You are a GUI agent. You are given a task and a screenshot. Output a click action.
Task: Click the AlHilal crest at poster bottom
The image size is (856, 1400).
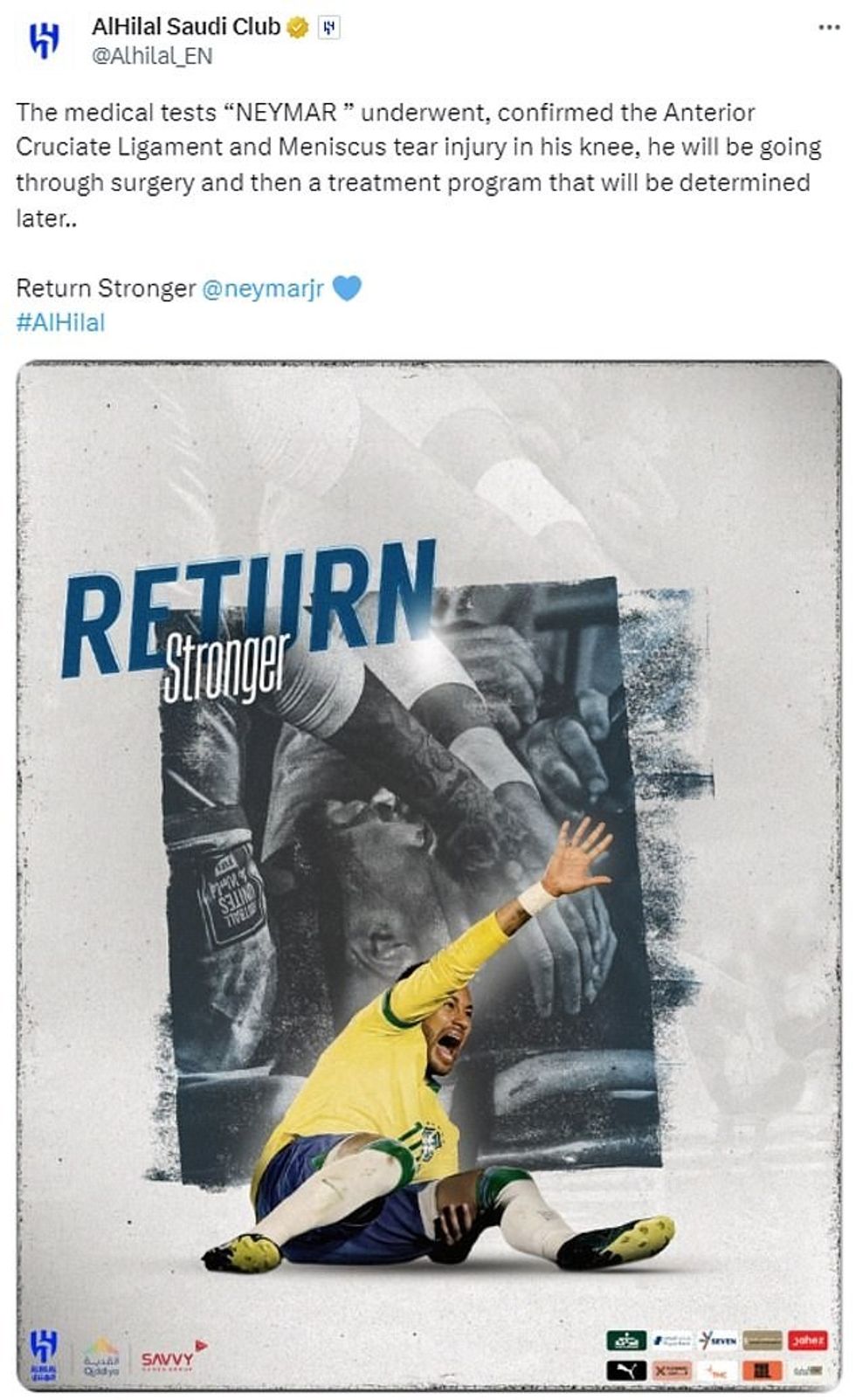(44, 1354)
